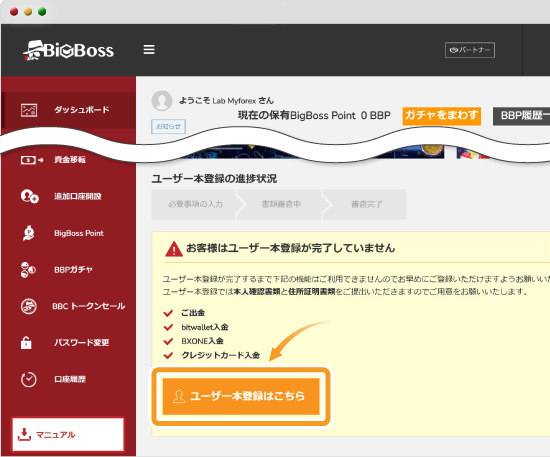Click the パートナー button
This screenshot has width=550, height=457.
point(470,50)
